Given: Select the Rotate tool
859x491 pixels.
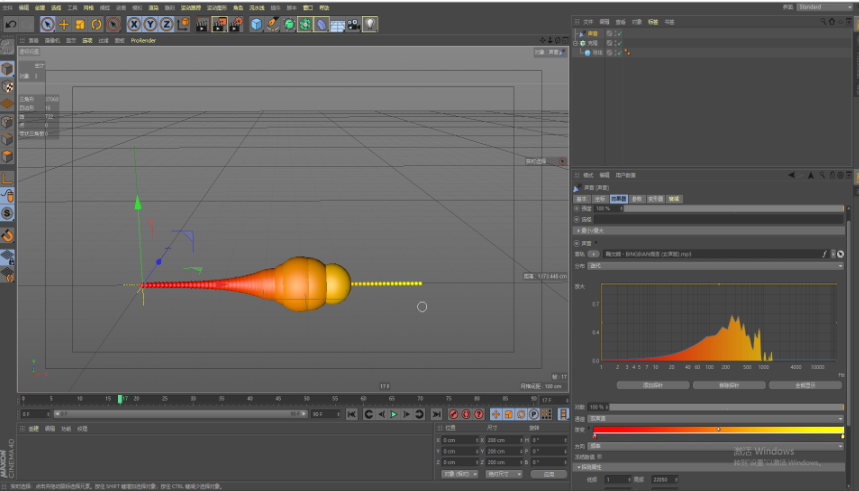Looking at the screenshot, I should point(96,24).
